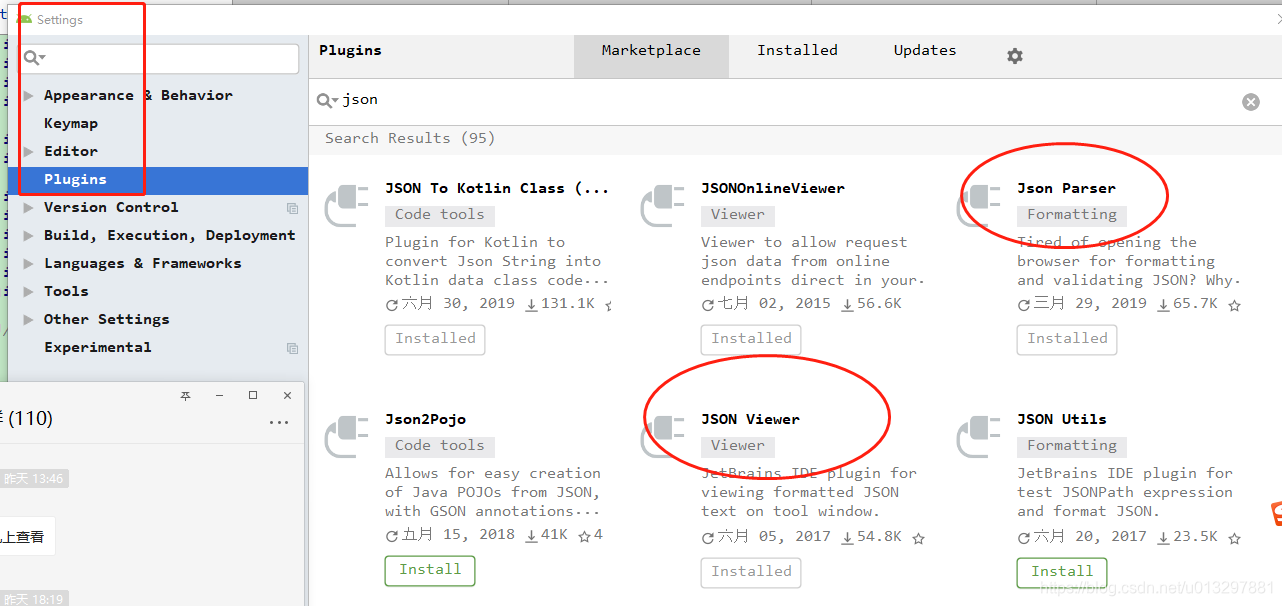
Task: Open the JSON To Kotlin Class plugin title
Action: [497, 188]
